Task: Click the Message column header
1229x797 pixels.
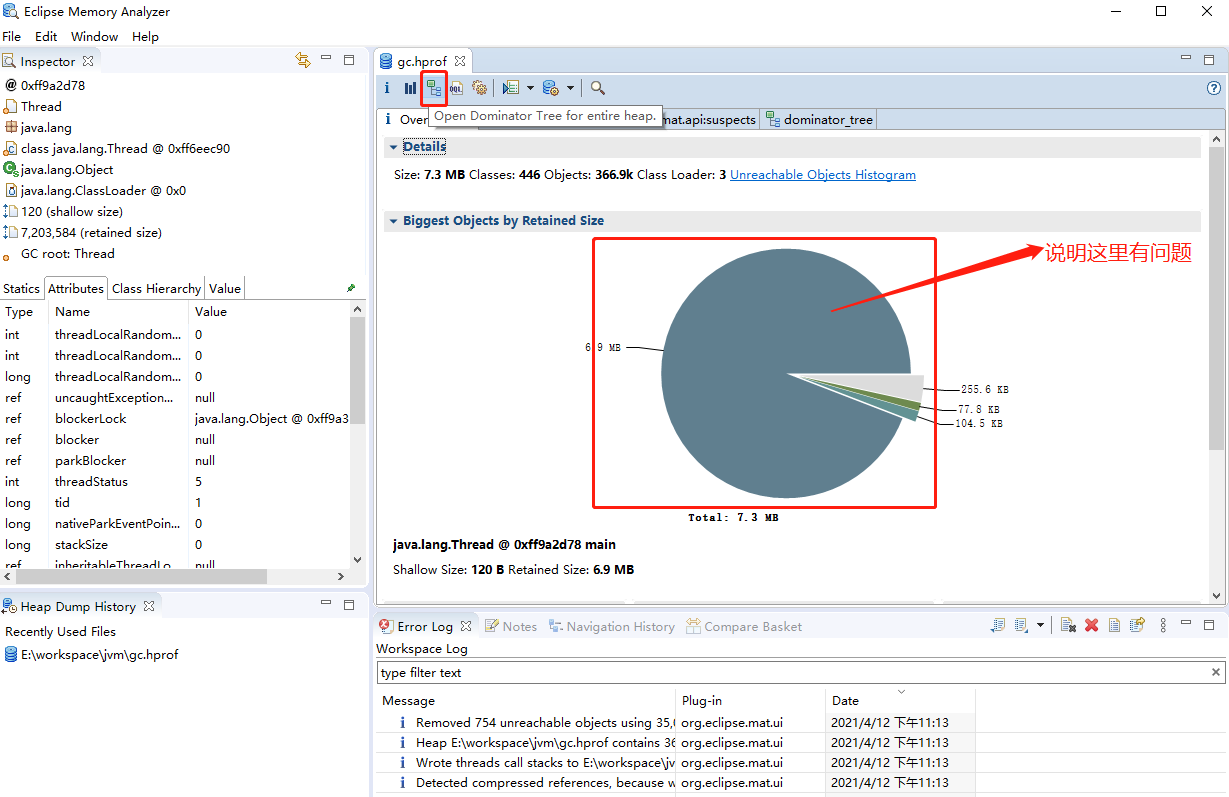Action: (526, 700)
